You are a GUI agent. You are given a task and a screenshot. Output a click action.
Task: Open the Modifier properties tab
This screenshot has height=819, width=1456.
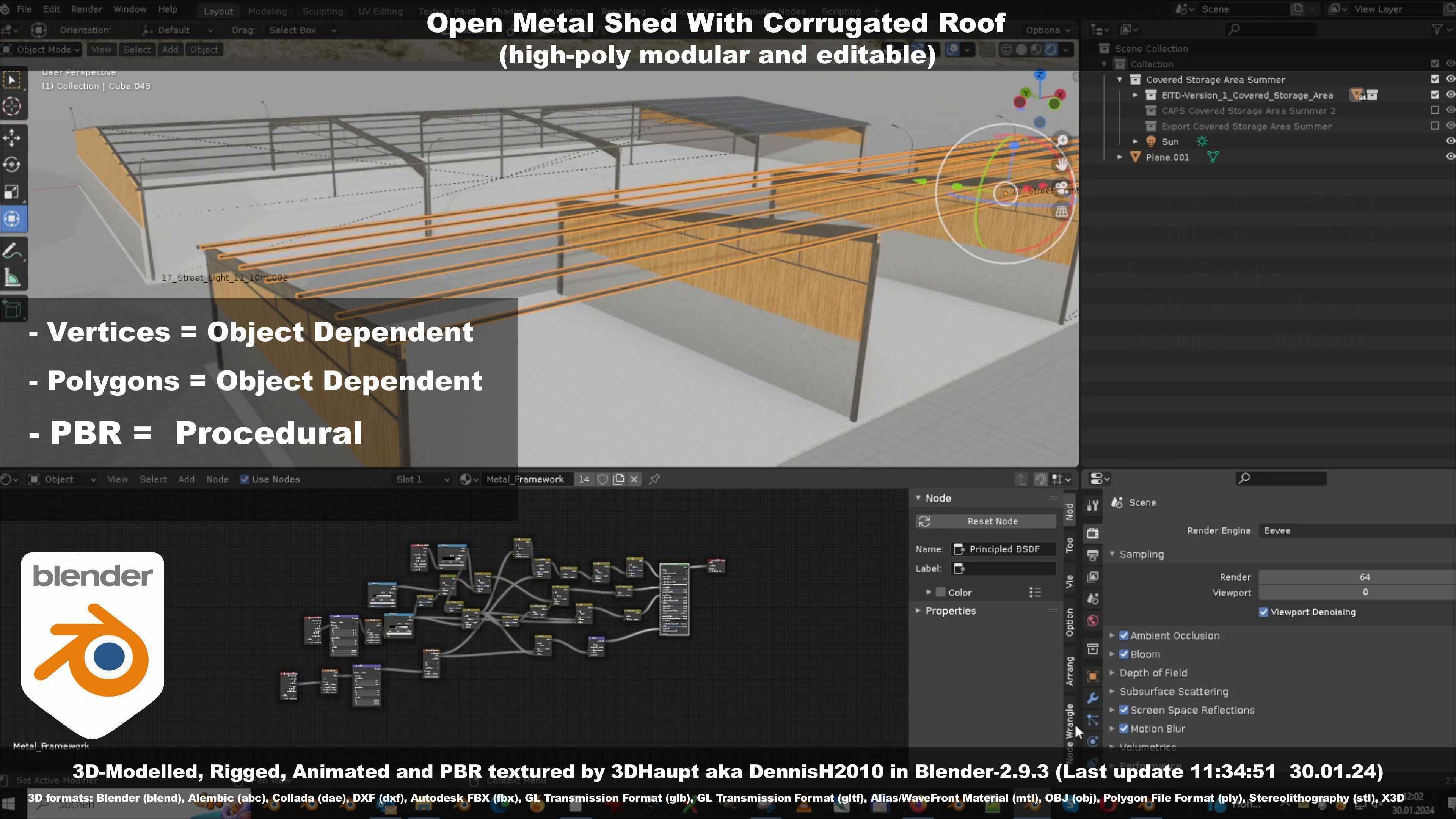coord(1093,698)
